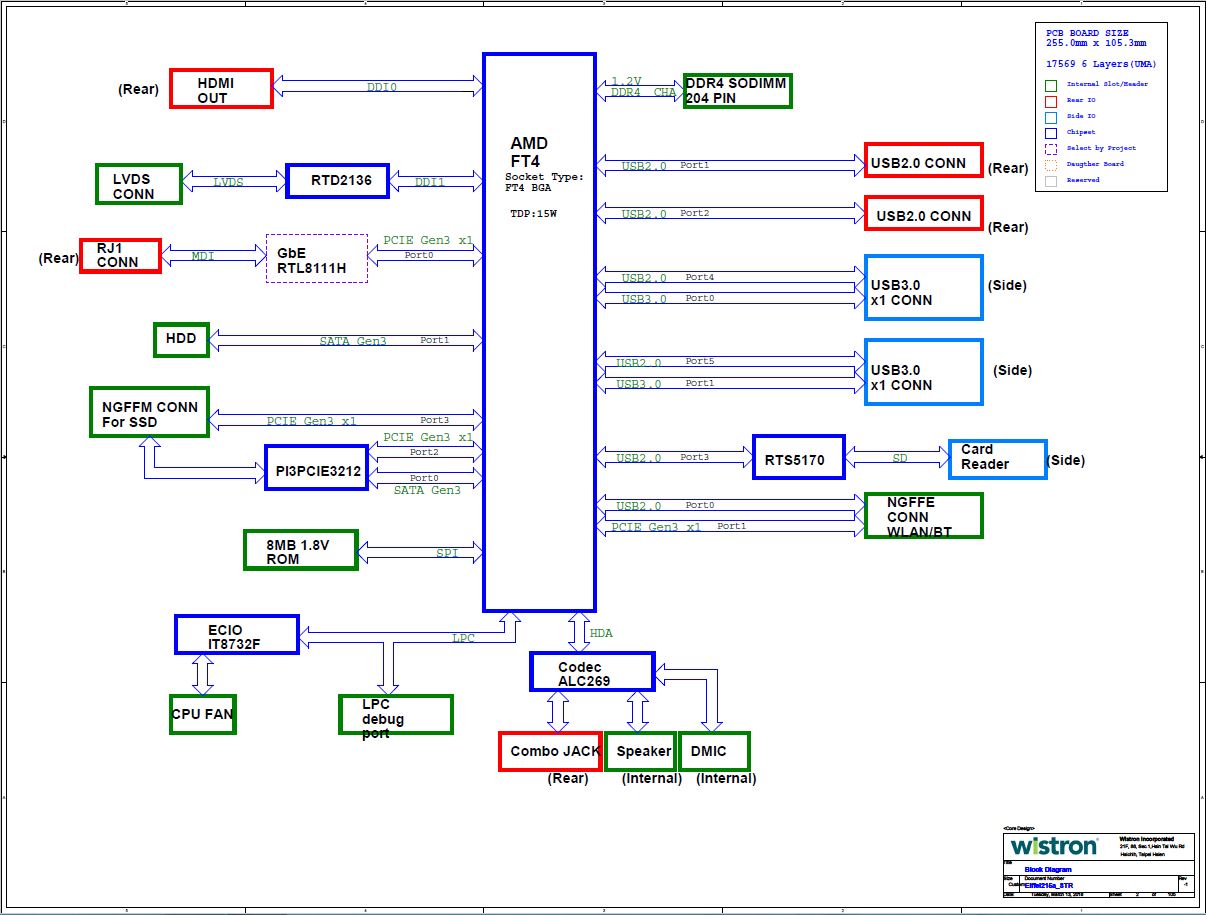Select the HDMI OUT block
This screenshot has height=915, width=1206.
pos(221,89)
